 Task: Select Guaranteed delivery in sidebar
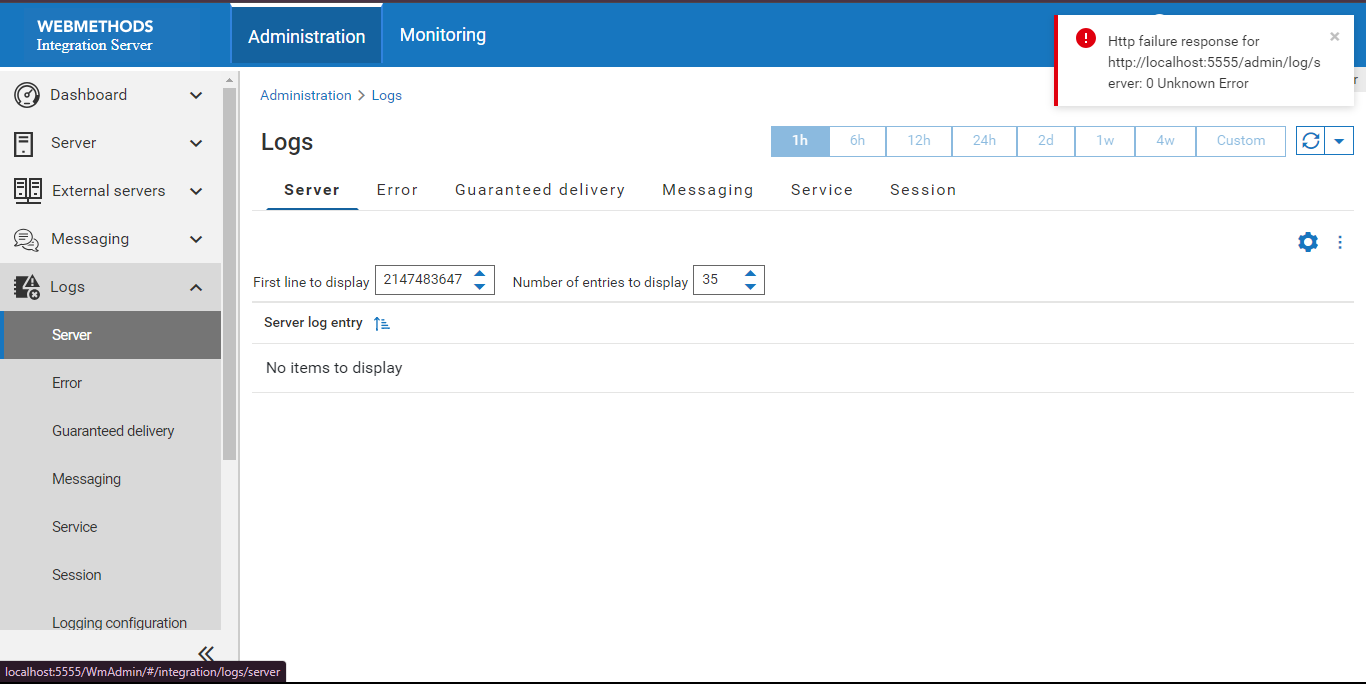point(110,431)
